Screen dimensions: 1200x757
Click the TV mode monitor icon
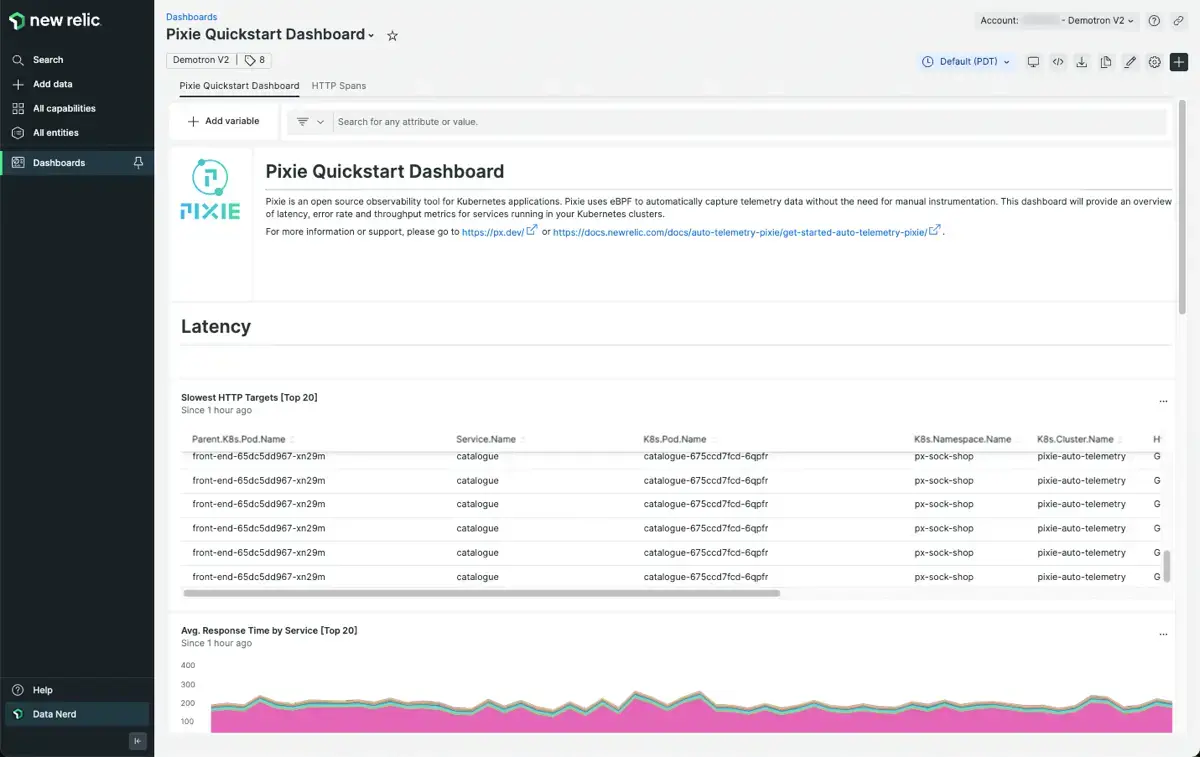[x=1033, y=62]
